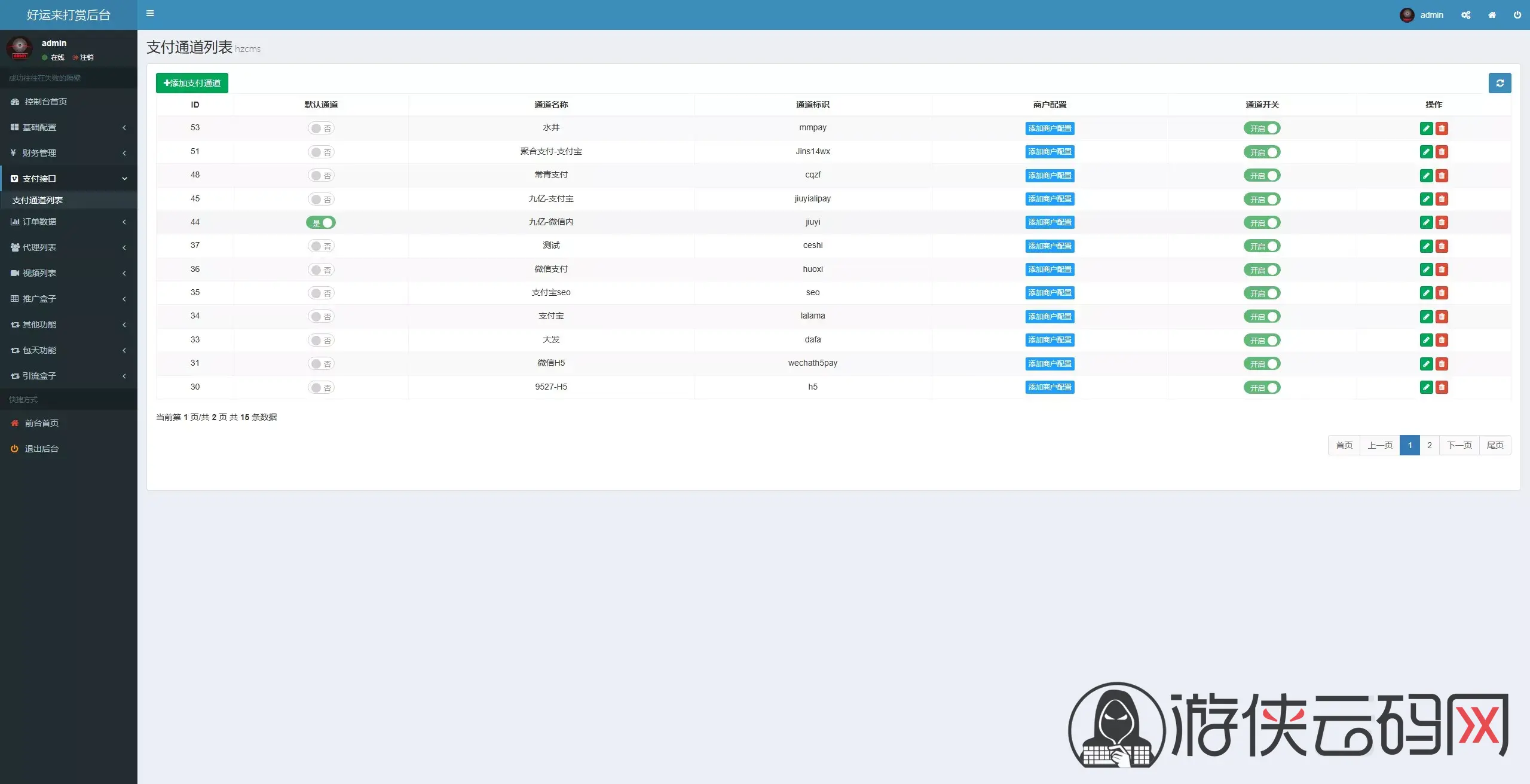Click 添加商户配置 for the mmpay channel
Viewport: 1530px width, 784px height.
click(1049, 128)
